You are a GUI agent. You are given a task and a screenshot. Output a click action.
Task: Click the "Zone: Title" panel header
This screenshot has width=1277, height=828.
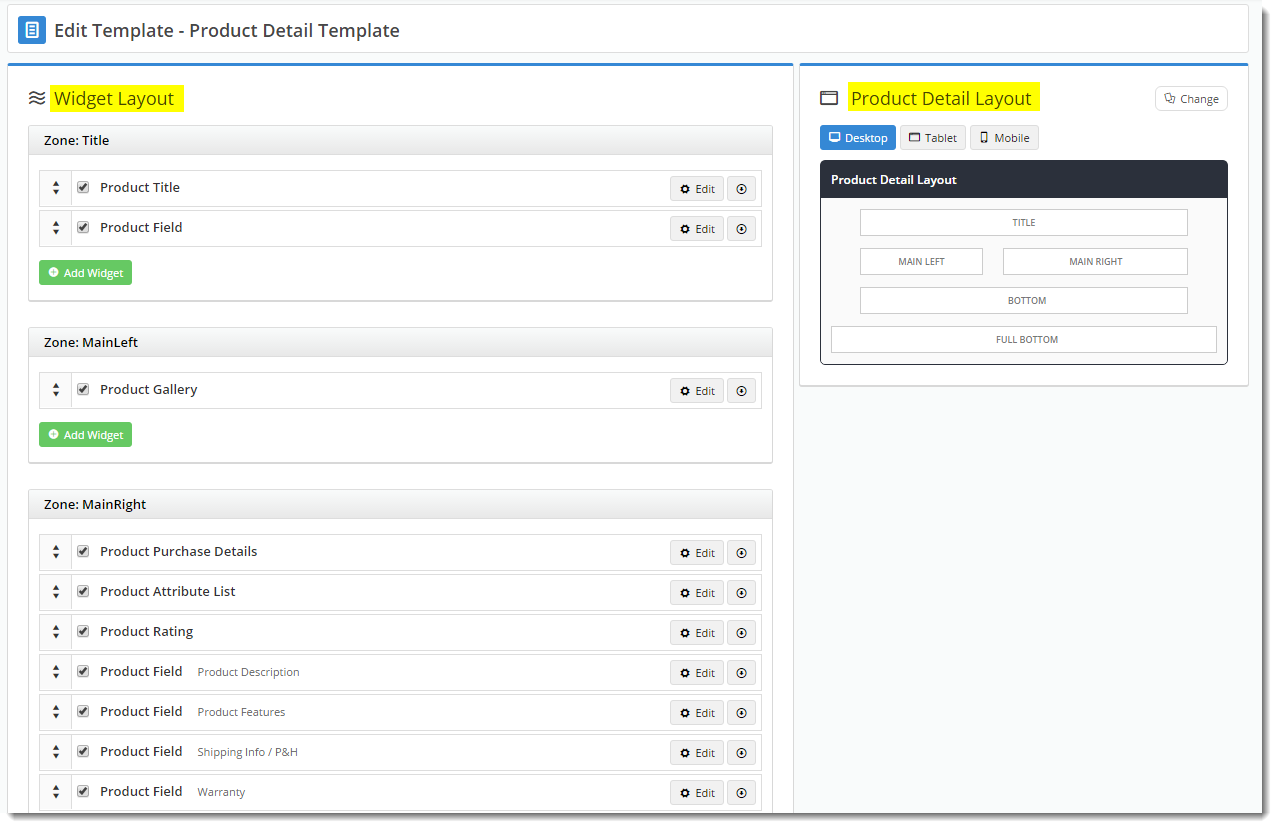tap(400, 141)
